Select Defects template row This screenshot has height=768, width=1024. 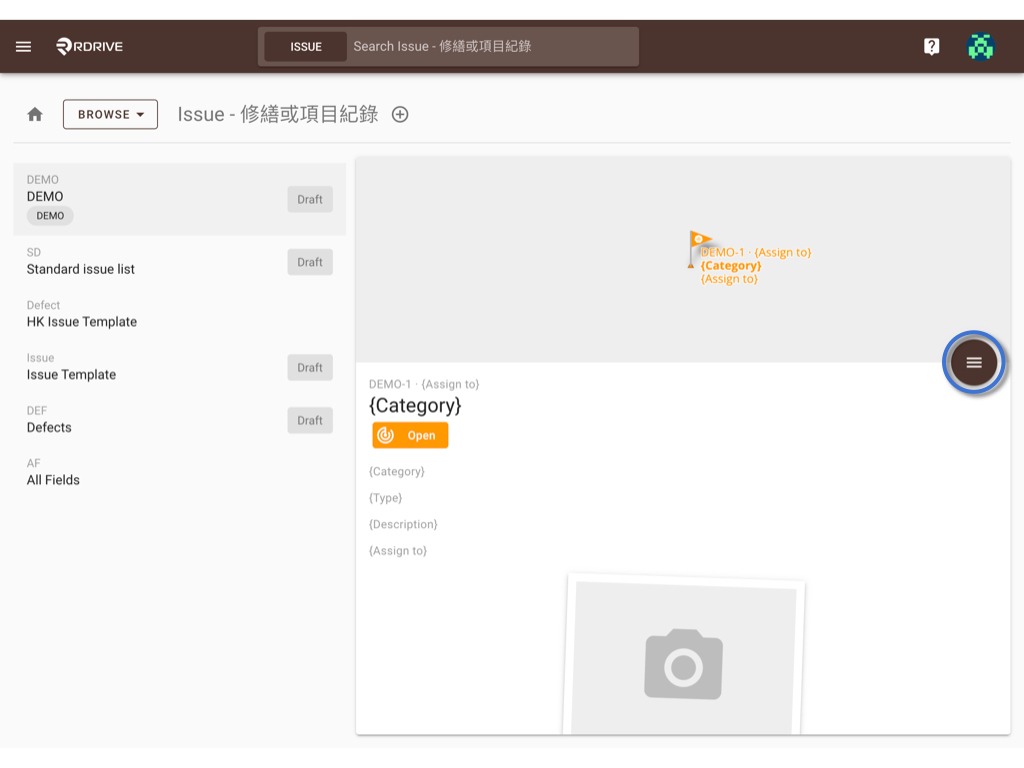pyautogui.click(x=180, y=420)
